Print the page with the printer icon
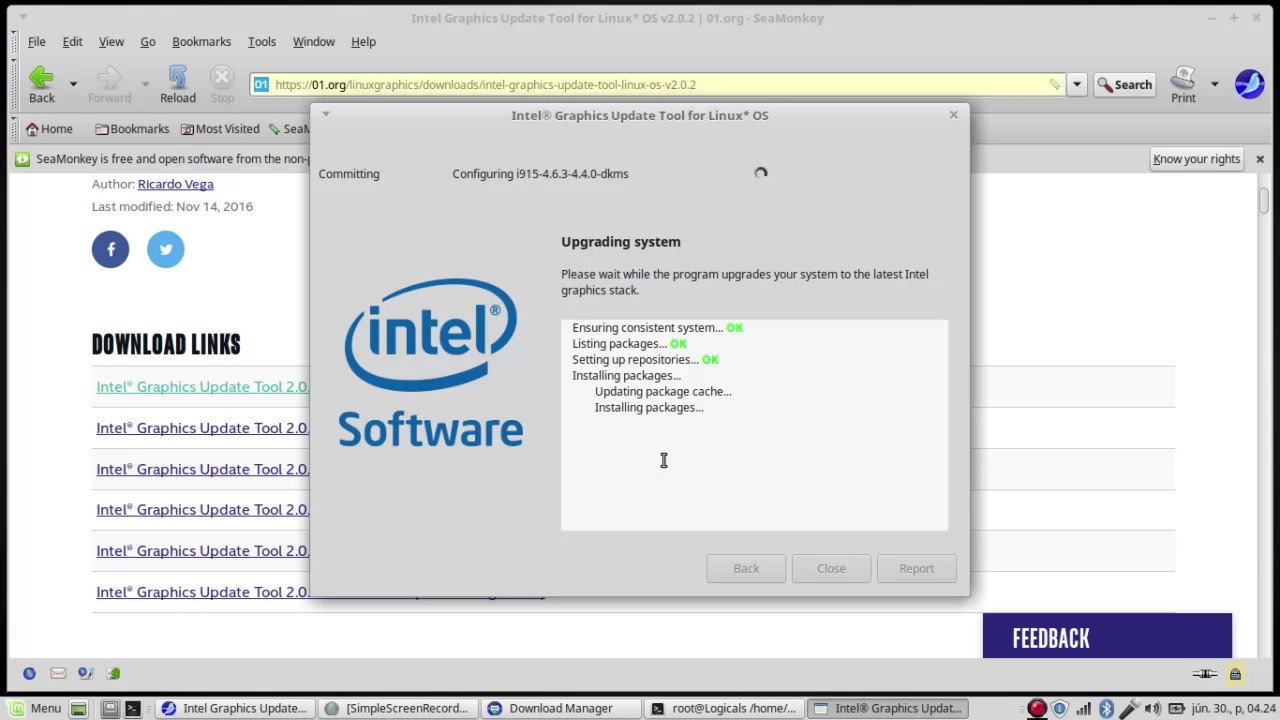 click(1183, 84)
